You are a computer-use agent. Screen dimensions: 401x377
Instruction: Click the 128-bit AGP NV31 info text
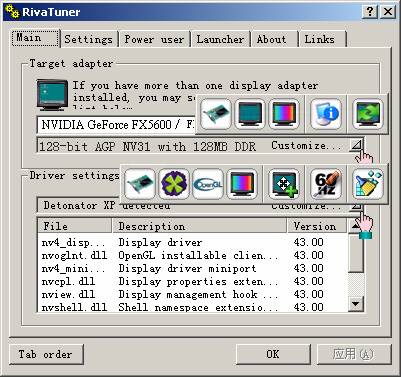pos(147,146)
